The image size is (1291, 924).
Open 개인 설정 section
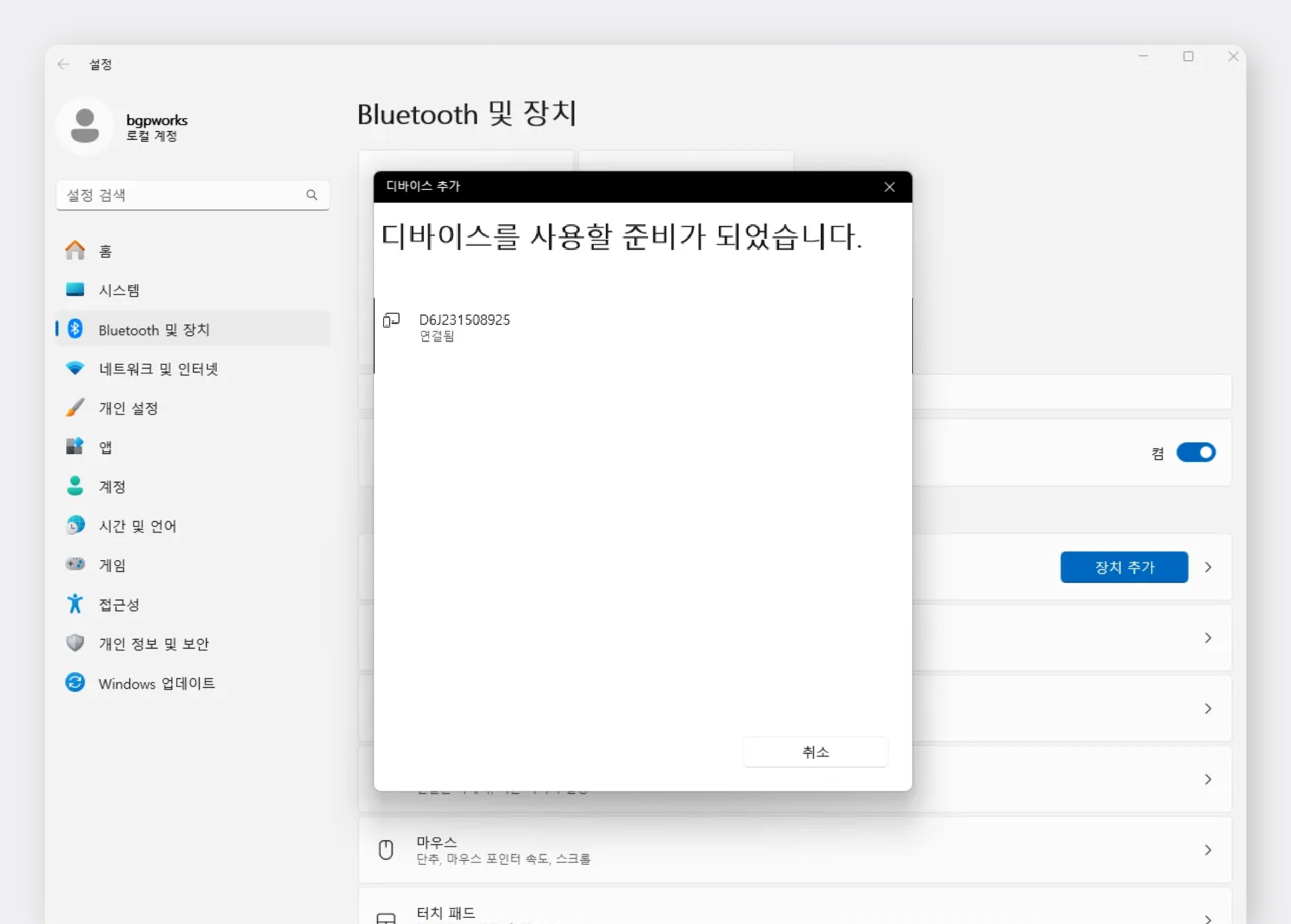pyautogui.click(x=193, y=407)
